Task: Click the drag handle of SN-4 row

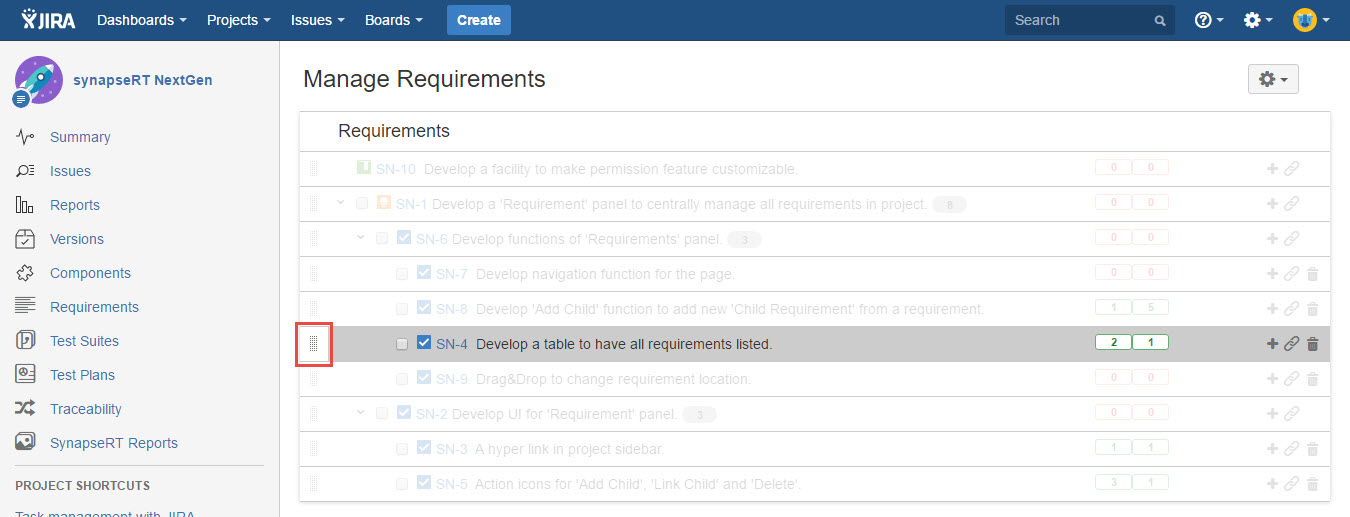Action: (313, 344)
